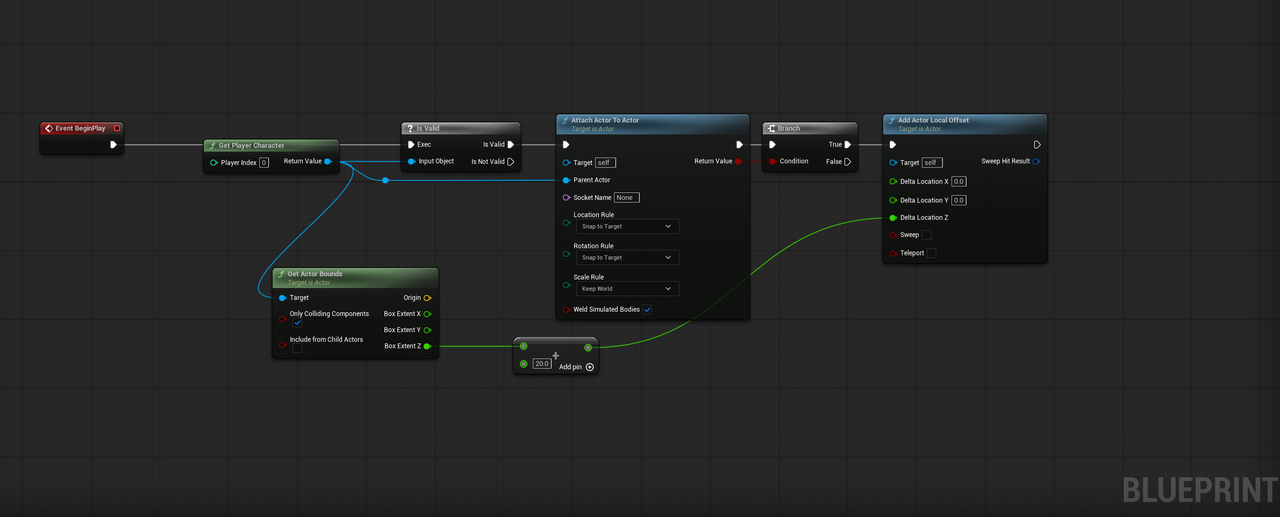
Task: Click the reroute node on the blue wire
Action: point(385,180)
